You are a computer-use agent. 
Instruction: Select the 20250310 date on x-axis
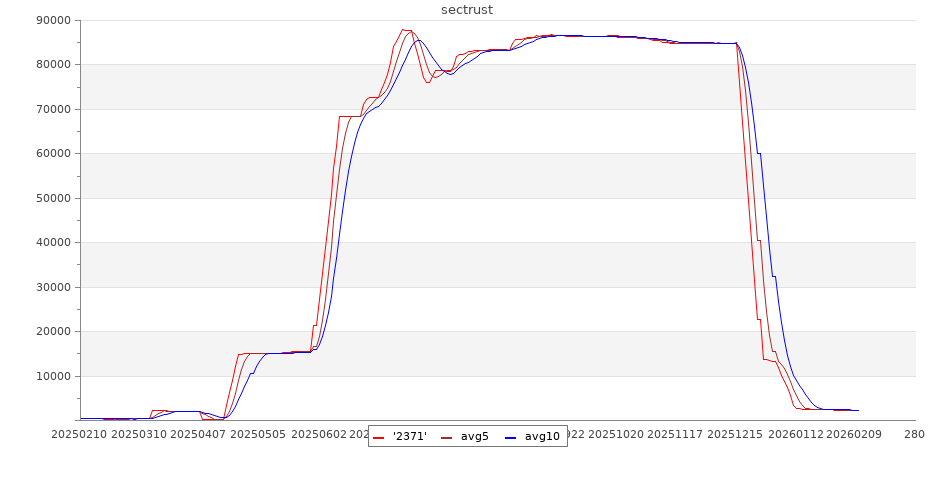[x=139, y=434]
